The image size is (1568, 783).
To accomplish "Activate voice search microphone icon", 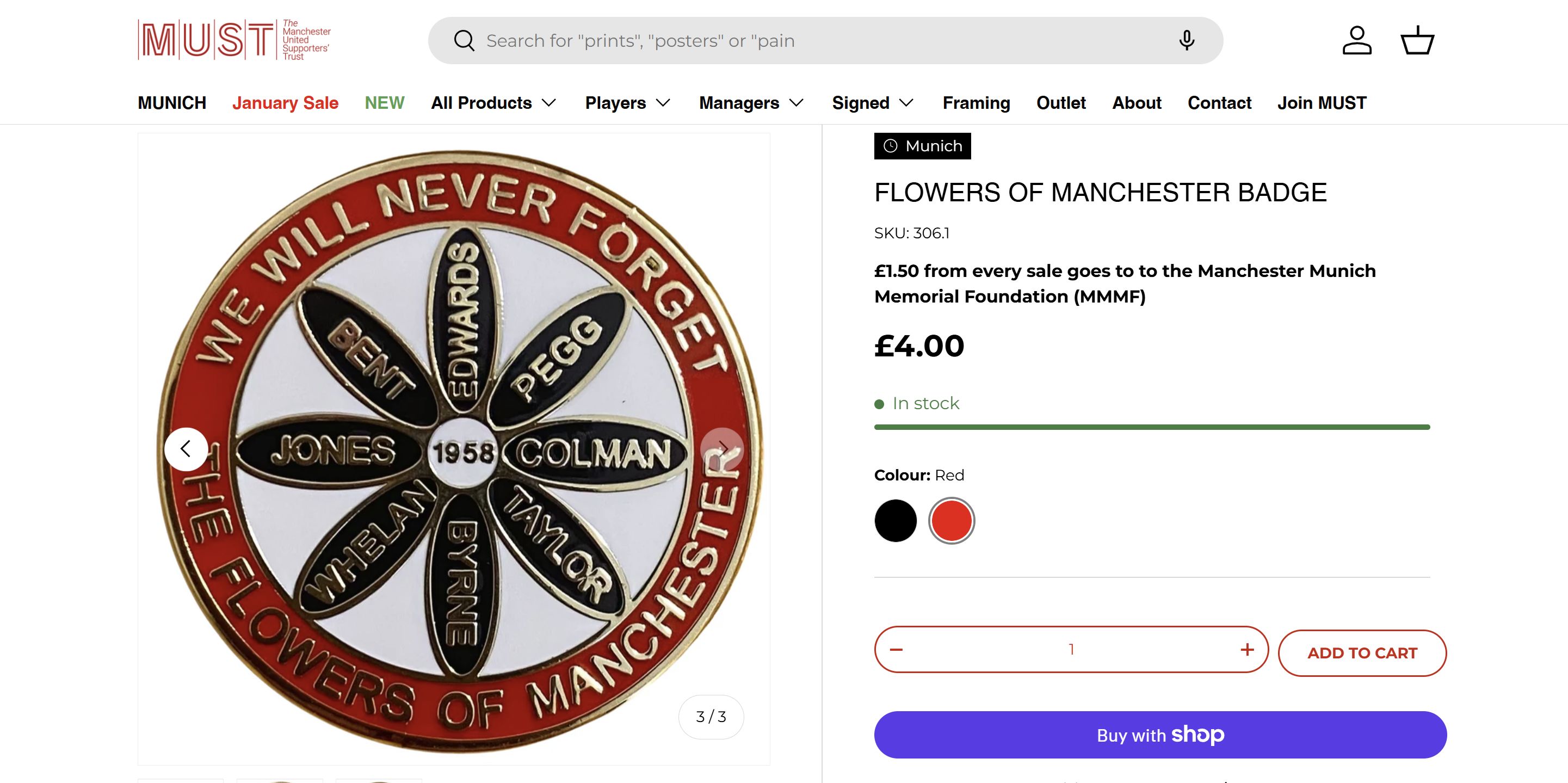I will (x=1187, y=41).
